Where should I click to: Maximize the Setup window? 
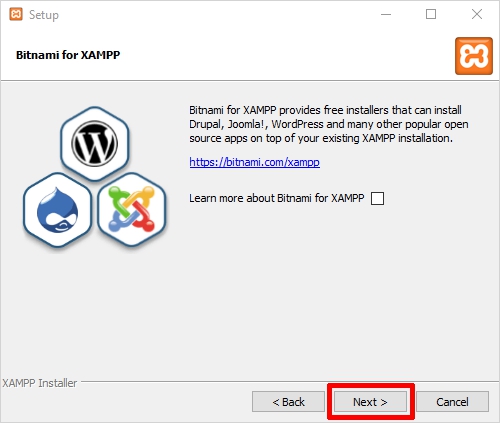pyautogui.click(x=431, y=14)
